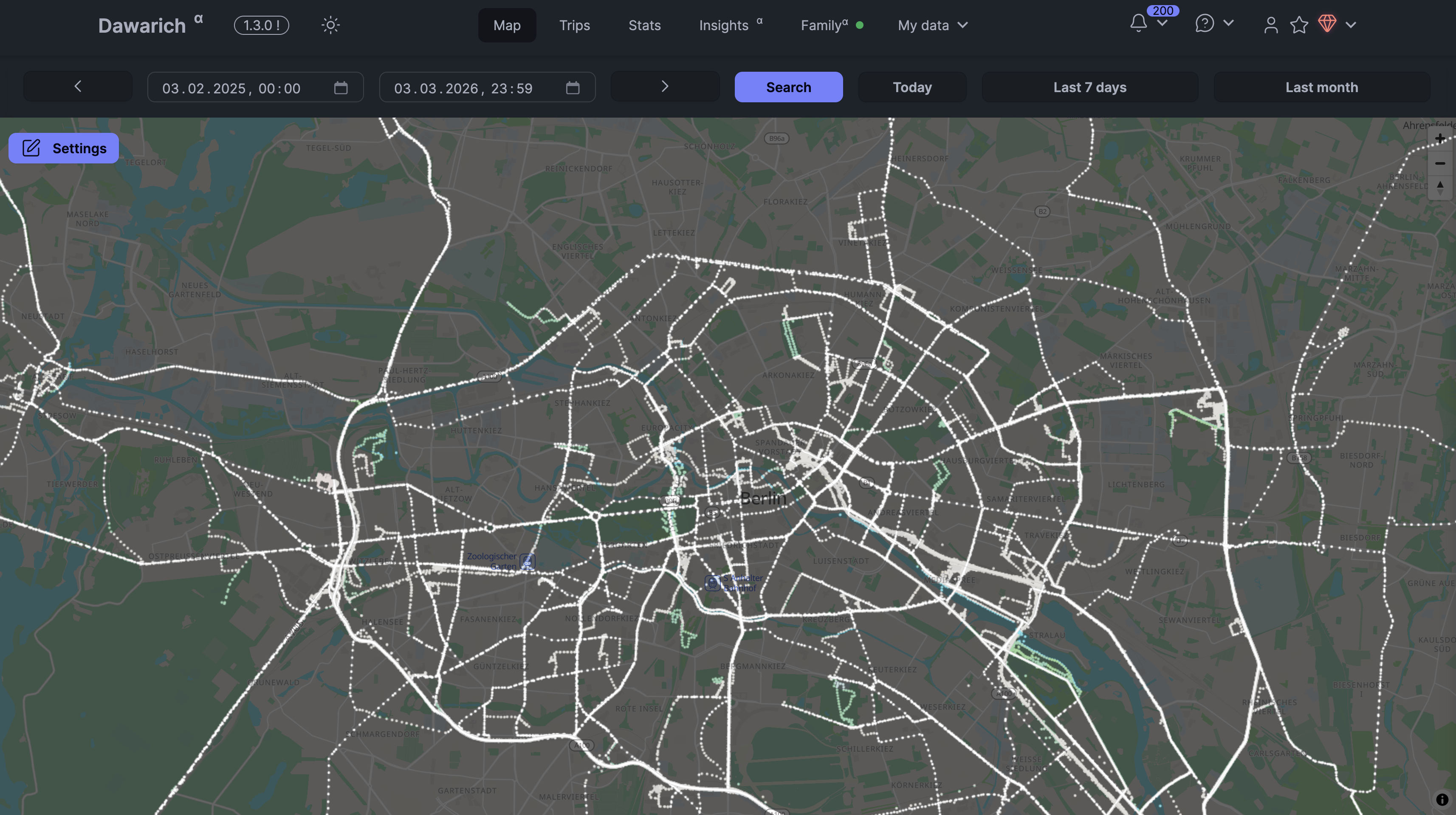Go to previous date range arrow
1456x815 pixels.
tap(78, 87)
